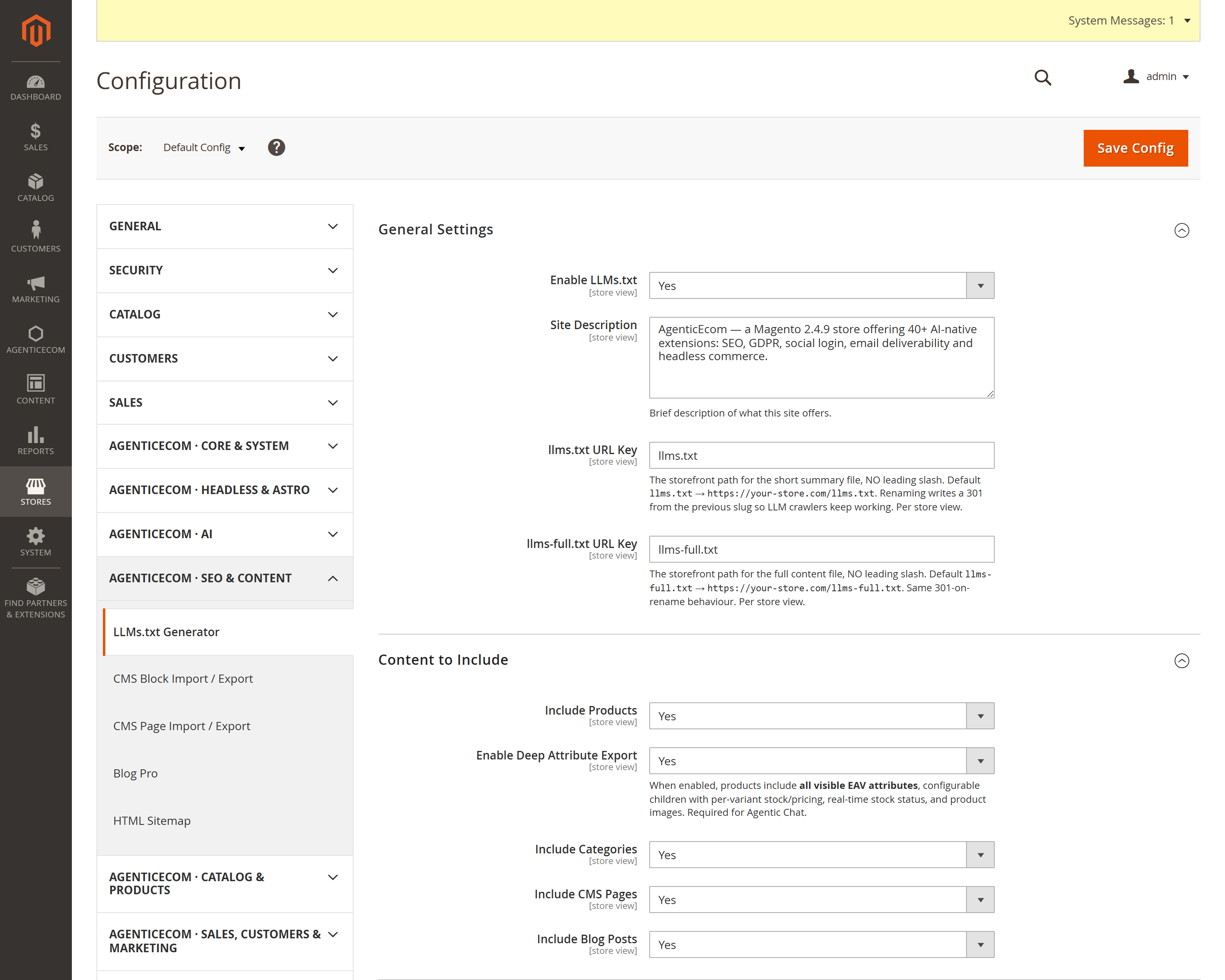
Task: Click the llms-full.txt URL Key field
Action: (x=822, y=549)
